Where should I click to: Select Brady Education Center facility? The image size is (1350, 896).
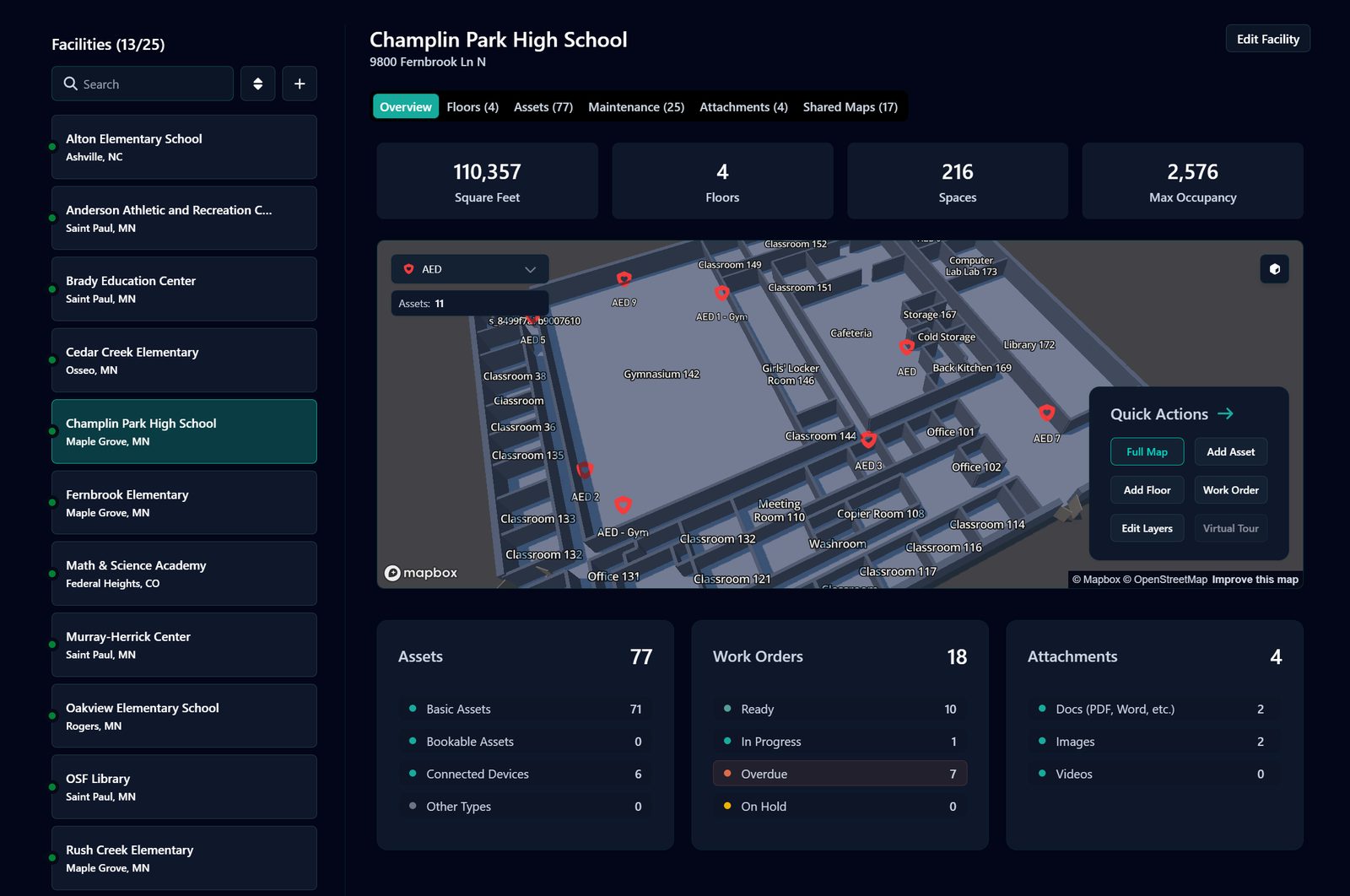(x=184, y=289)
